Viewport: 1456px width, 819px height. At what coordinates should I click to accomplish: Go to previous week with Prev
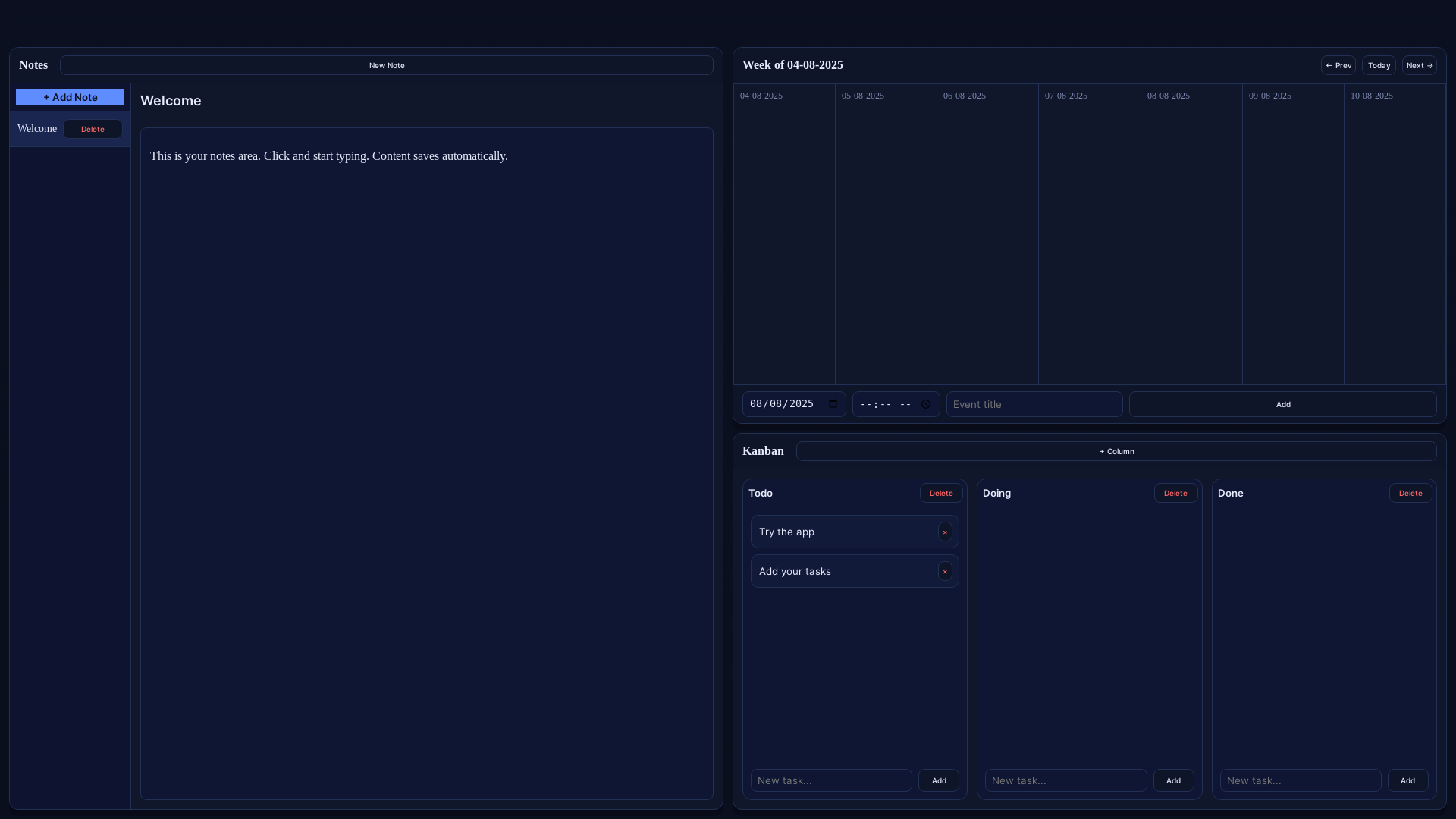[1338, 65]
